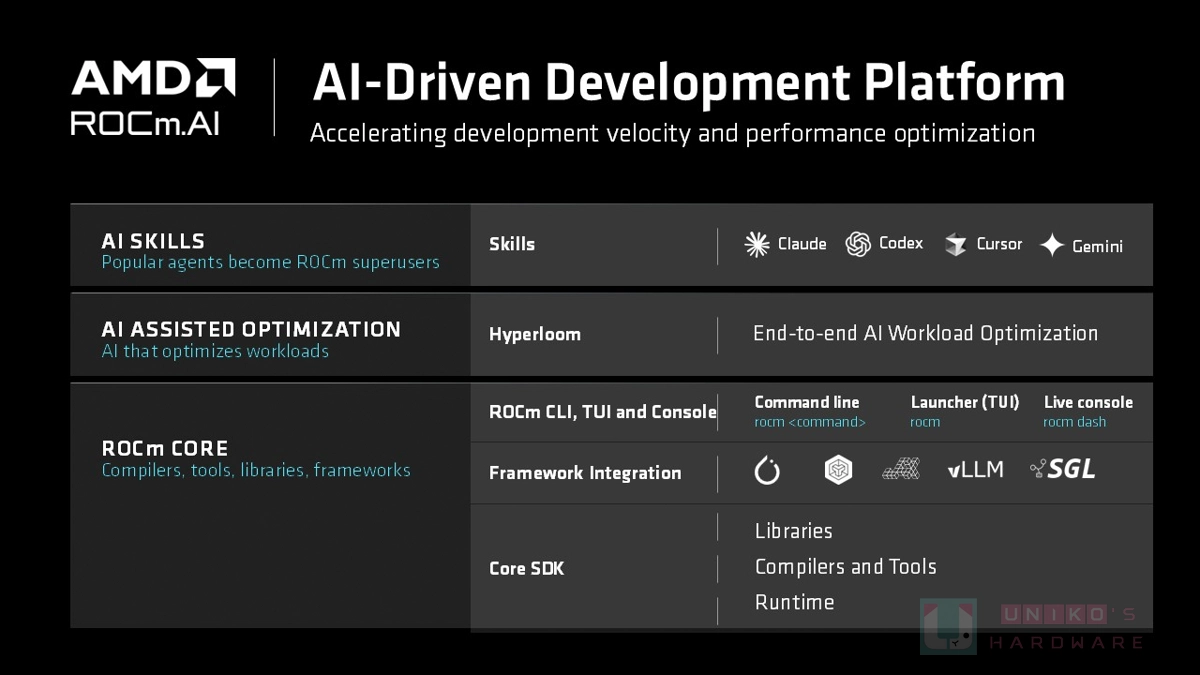Click "Compilers and Tools" in Core SDK
The image size is (1200, 675).
click(846, 567)
